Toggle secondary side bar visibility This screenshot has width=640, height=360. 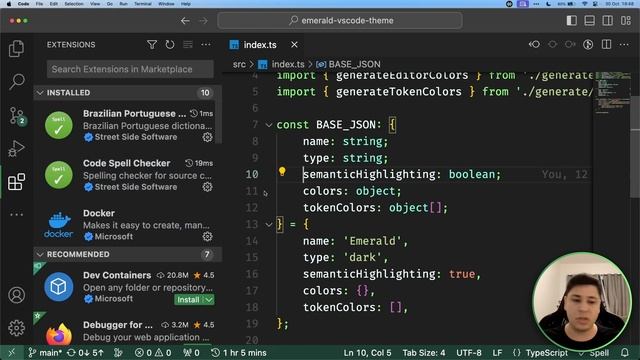coord(607,20)
